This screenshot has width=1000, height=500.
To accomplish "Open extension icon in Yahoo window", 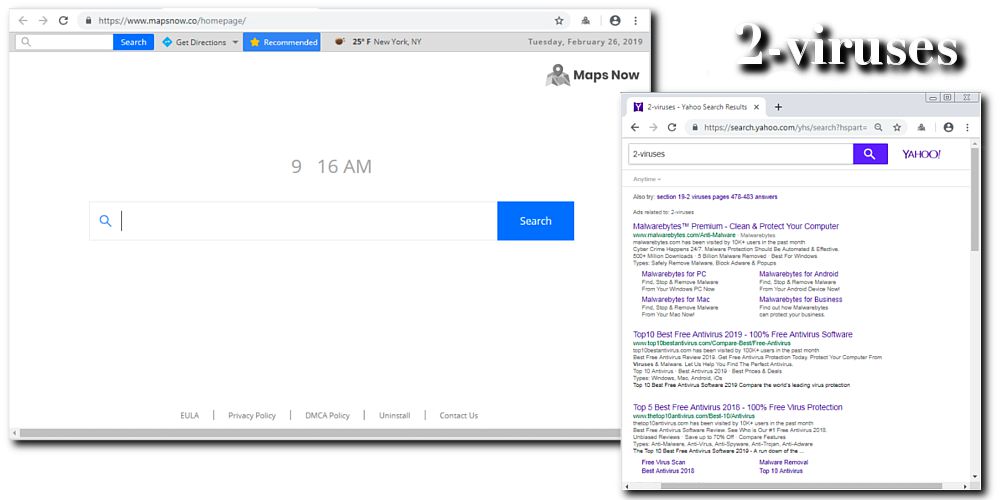I will pyautogui.click(x=921, y=128).
